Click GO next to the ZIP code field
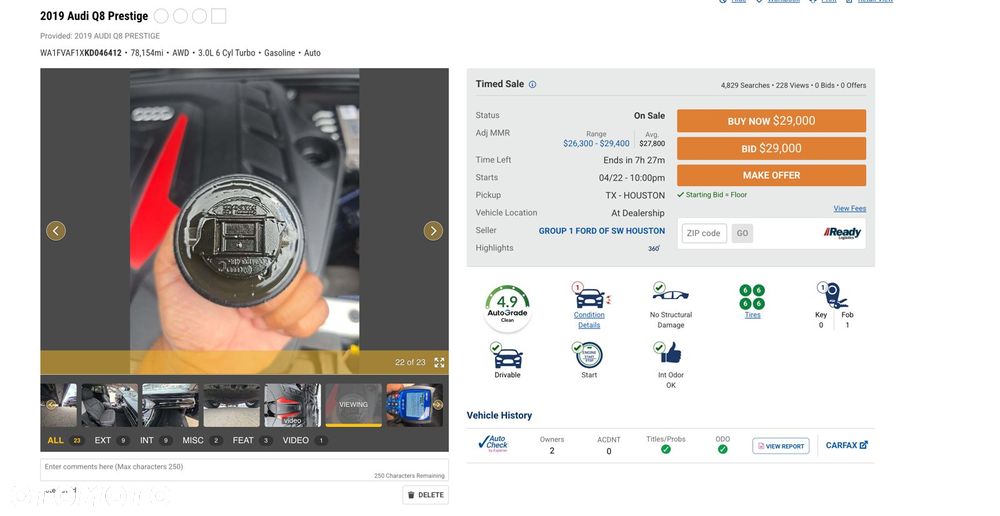The image size is (1000, 516). click(742, 233)
